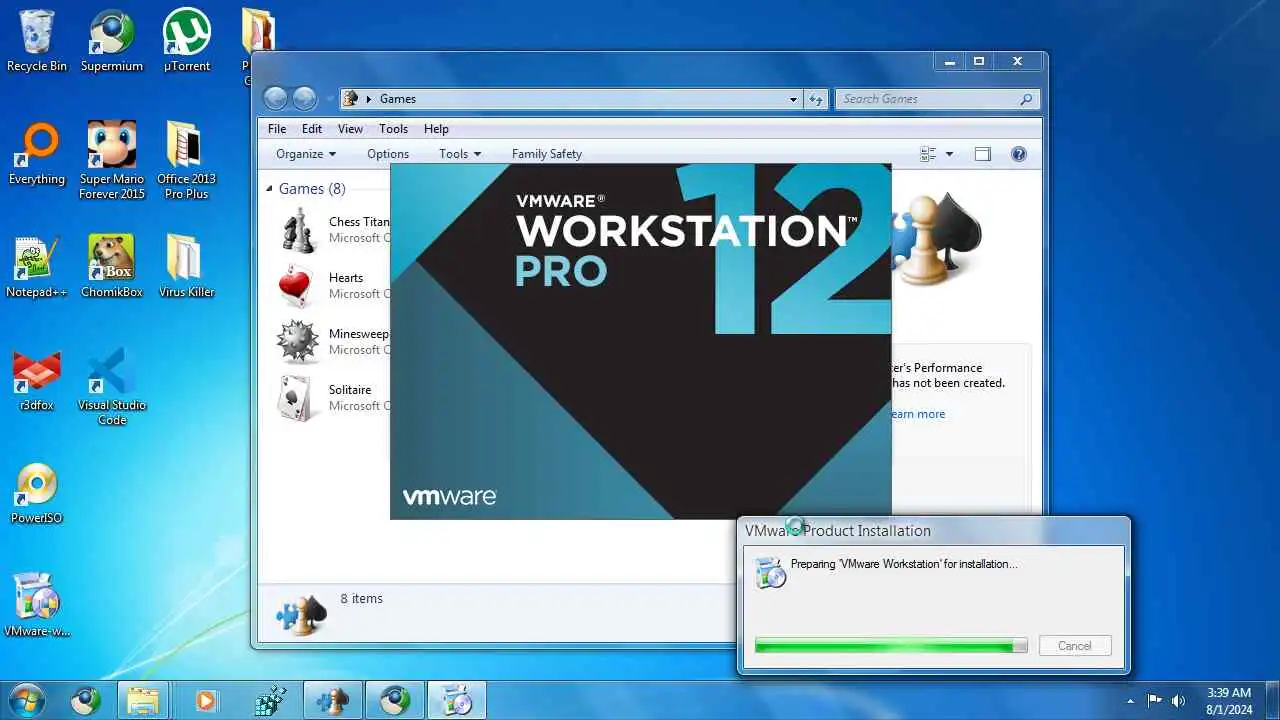This screenshot has height=720, width=1280.
Task: Click the Back arrow in Games window
Action: tap(276, 98)
